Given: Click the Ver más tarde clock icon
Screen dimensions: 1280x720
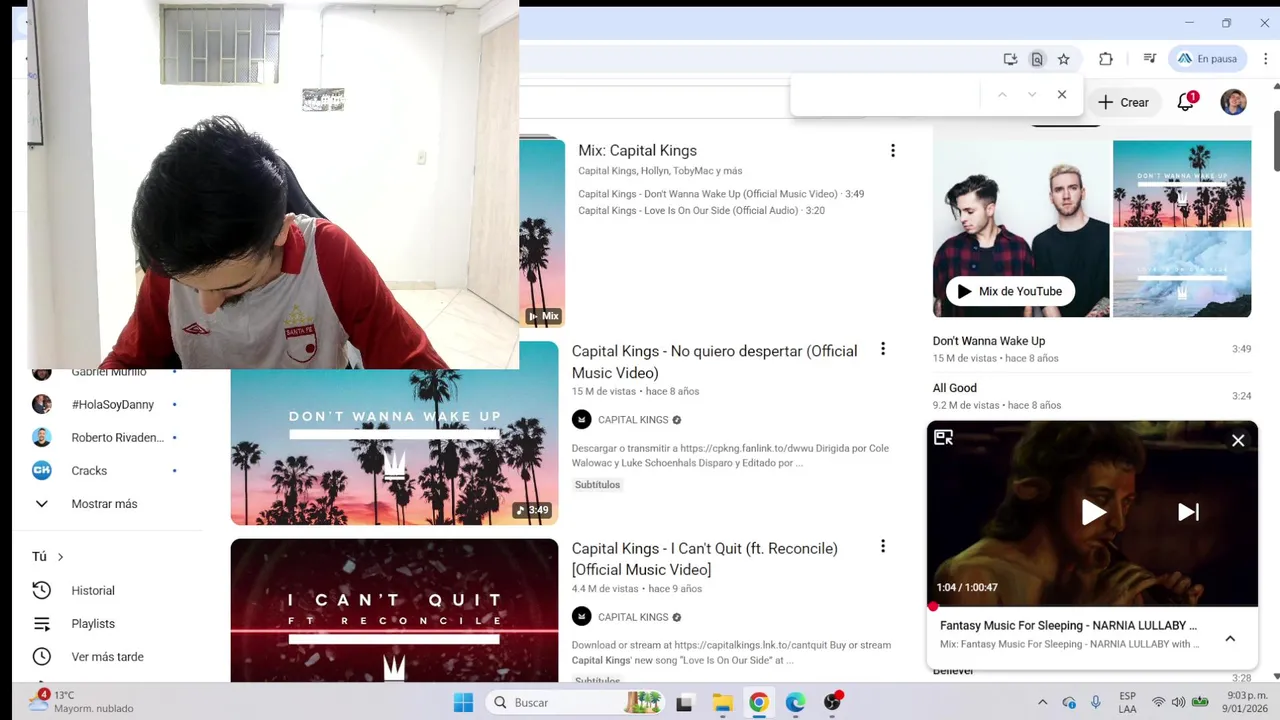Looking at the screenshot, I should point(41,656).
